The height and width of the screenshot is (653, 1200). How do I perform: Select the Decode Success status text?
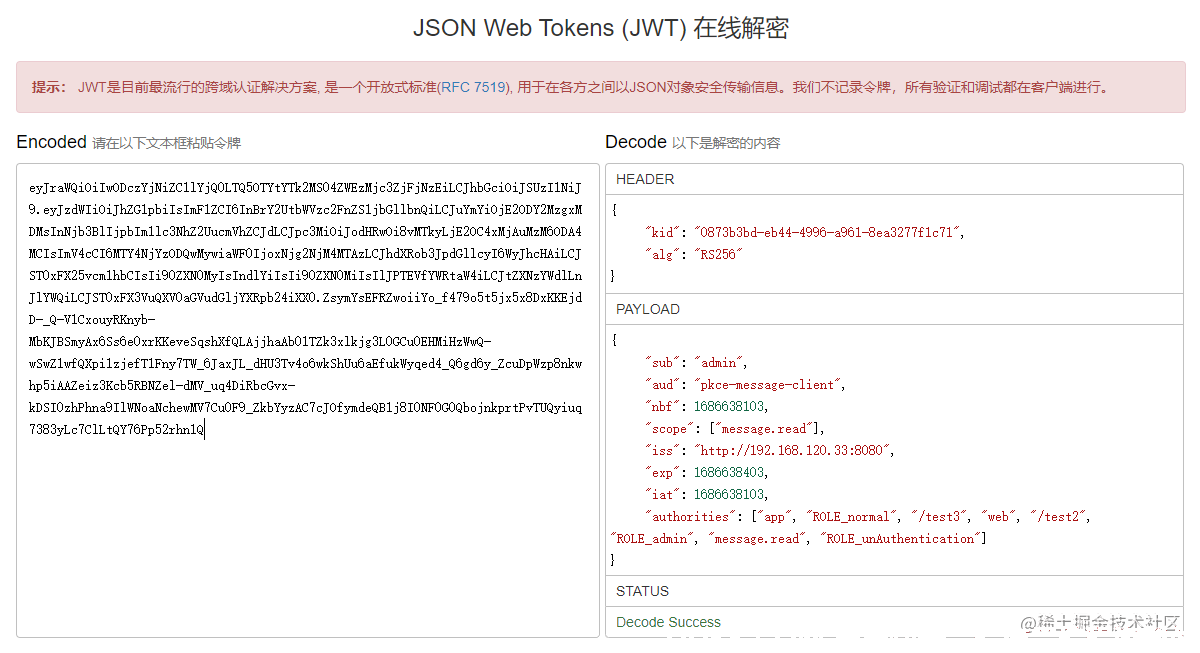[x=668, y=622]
